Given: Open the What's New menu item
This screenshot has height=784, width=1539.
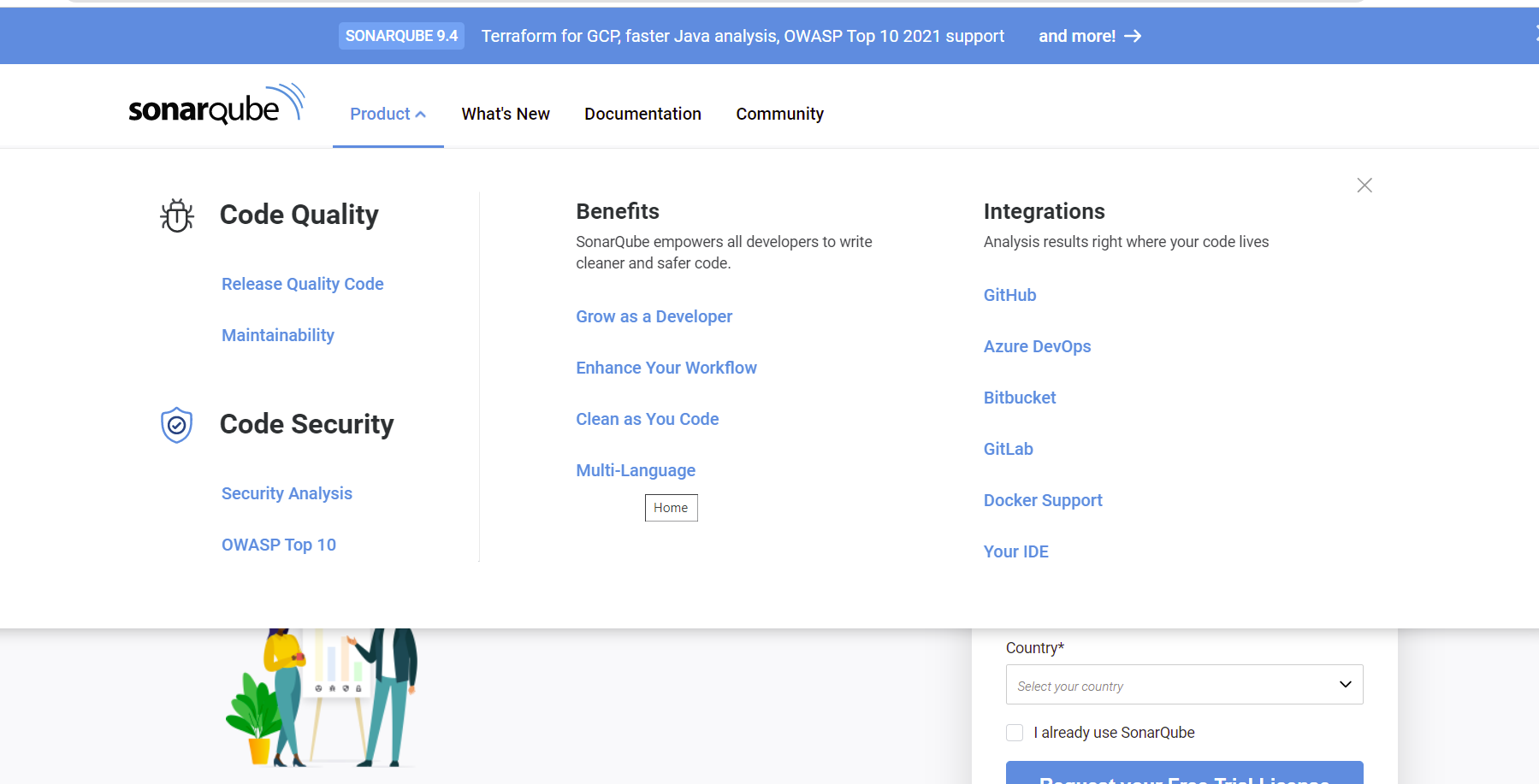Looking at the screenshot, I should 506,114.
